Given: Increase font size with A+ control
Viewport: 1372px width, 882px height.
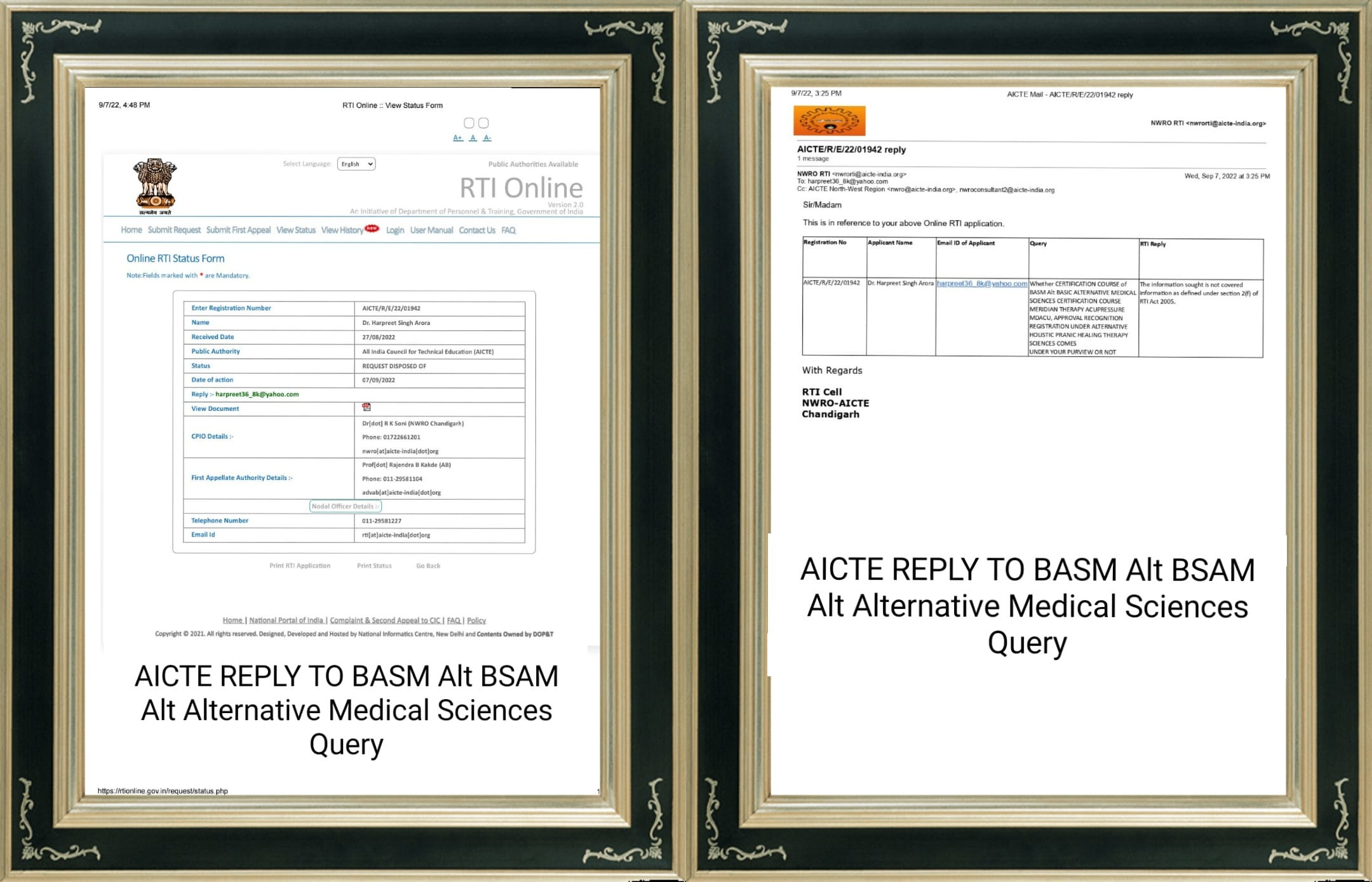Looking at the screenshot, I should (457, 138).
